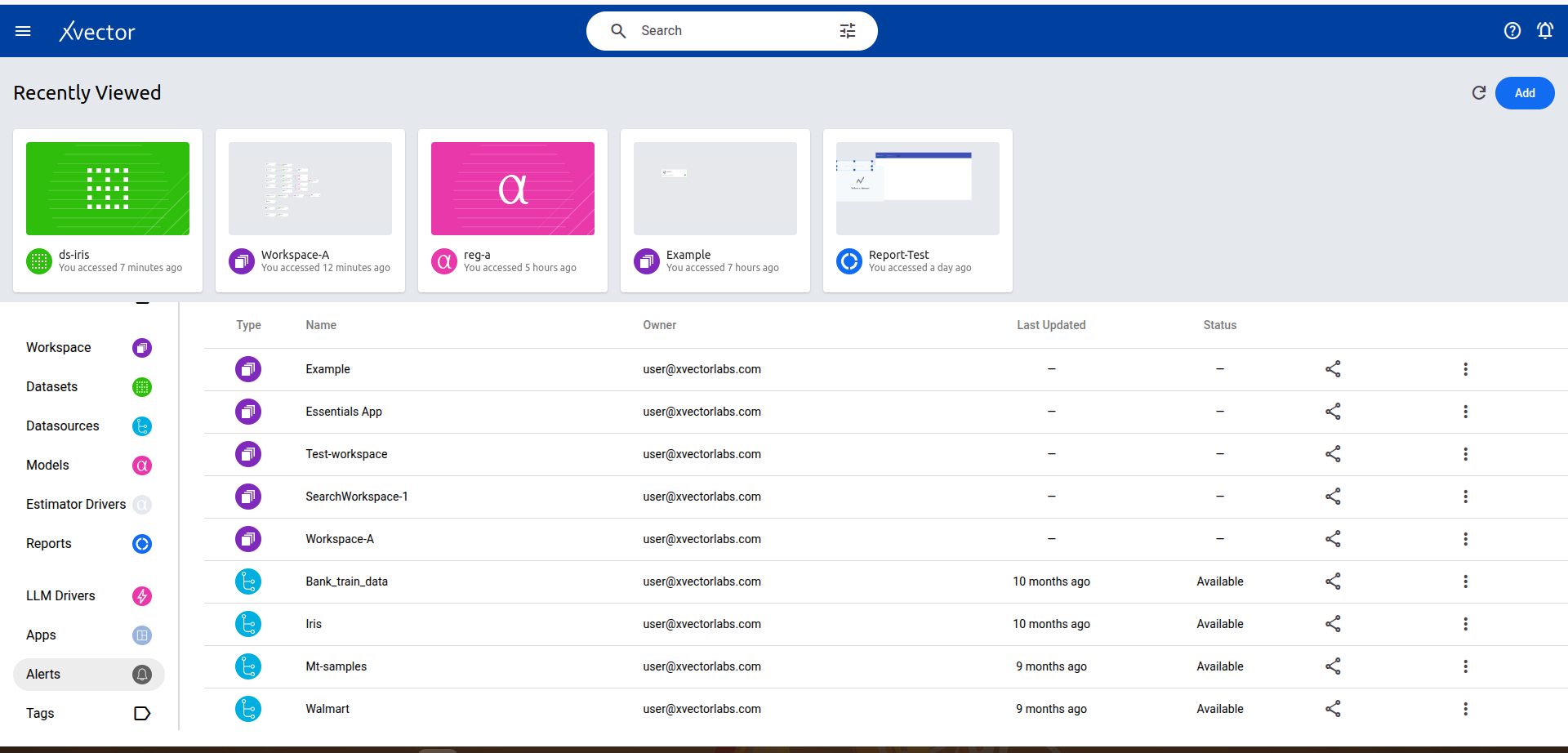1568x753 pixels.
Task: Share the SearchWorkspace-1 item
Action: click(1333, 497)
